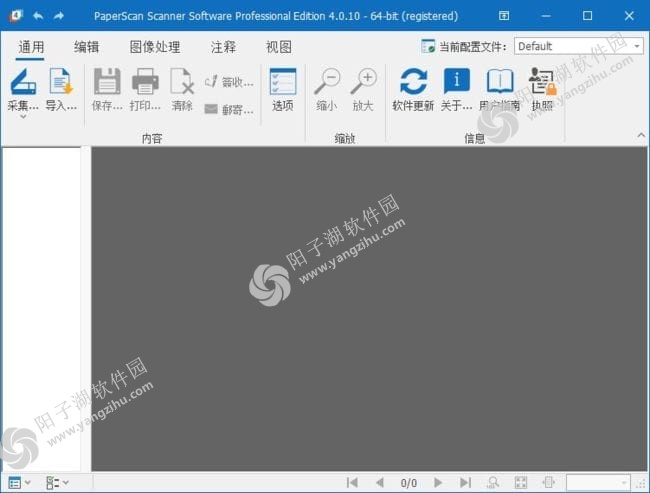
Task: Click the empty thumbnail panel
Action: pos(41,309)
